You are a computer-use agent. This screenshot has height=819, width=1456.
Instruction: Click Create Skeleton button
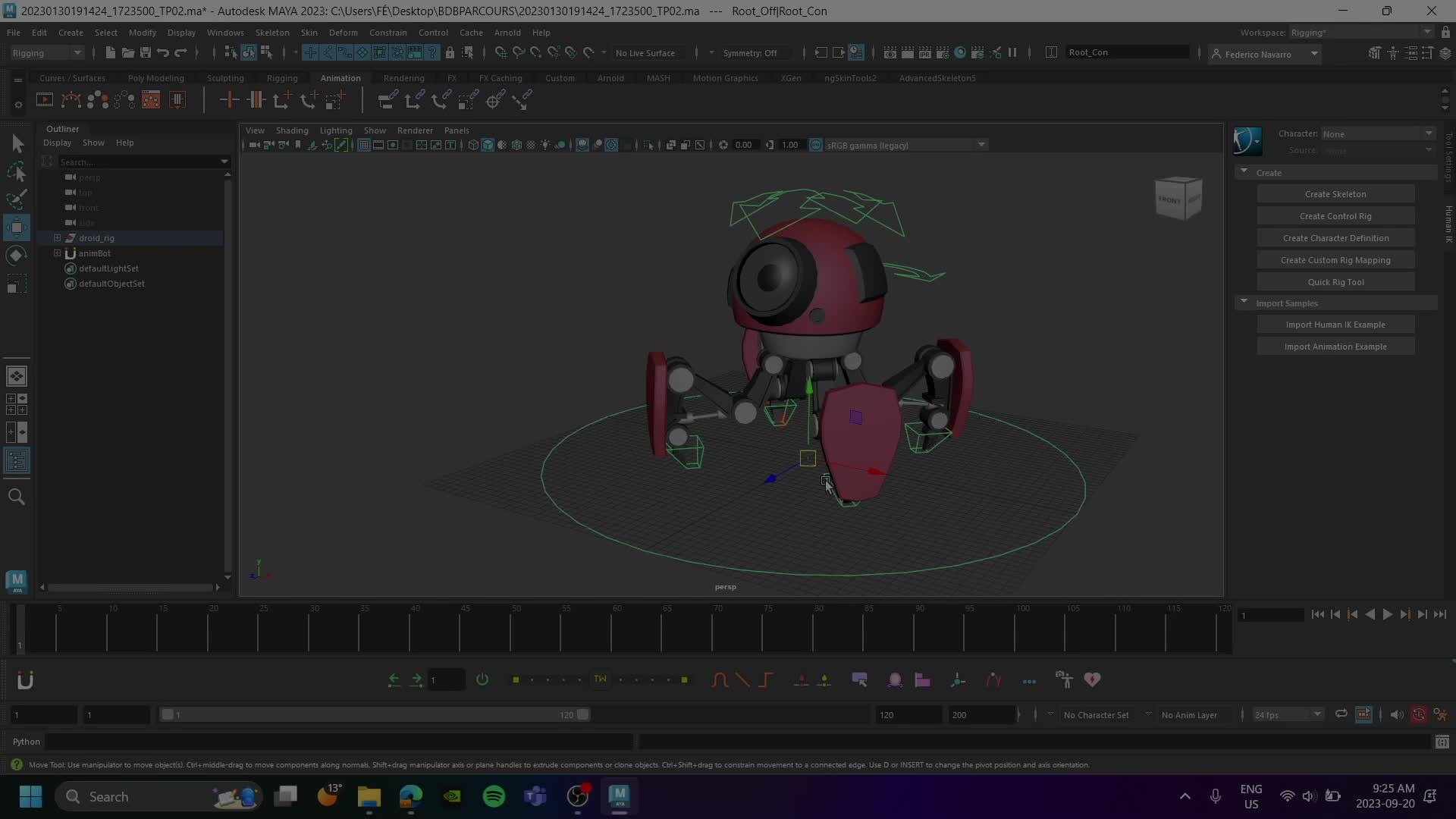point(1336,194)
